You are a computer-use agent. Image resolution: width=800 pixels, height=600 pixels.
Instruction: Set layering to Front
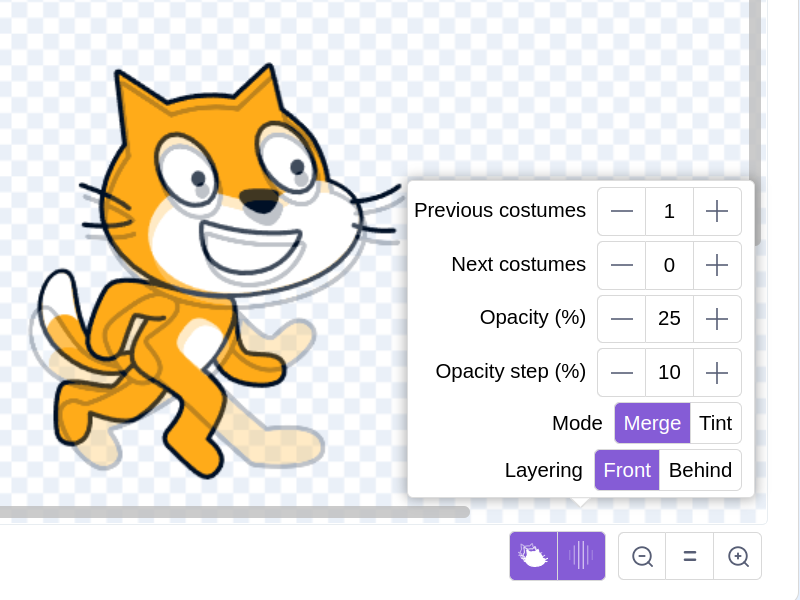[x=627, y=470]
